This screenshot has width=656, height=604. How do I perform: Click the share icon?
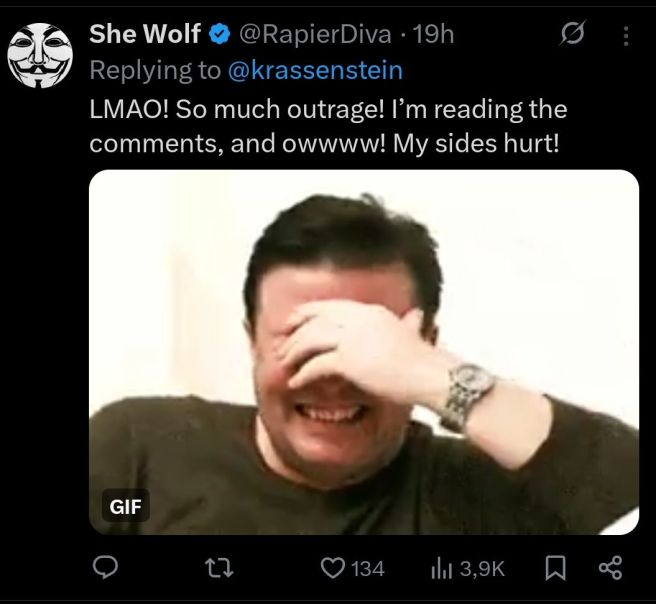(x=609, y=568)
